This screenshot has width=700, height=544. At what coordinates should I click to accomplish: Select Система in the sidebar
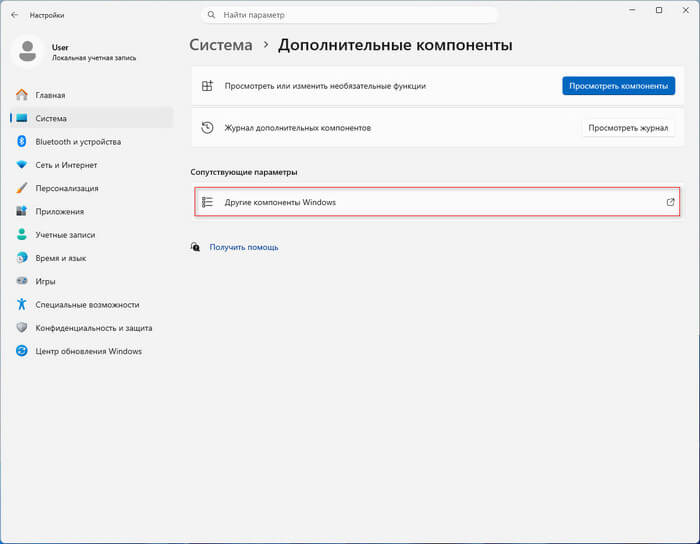[92, 118]
